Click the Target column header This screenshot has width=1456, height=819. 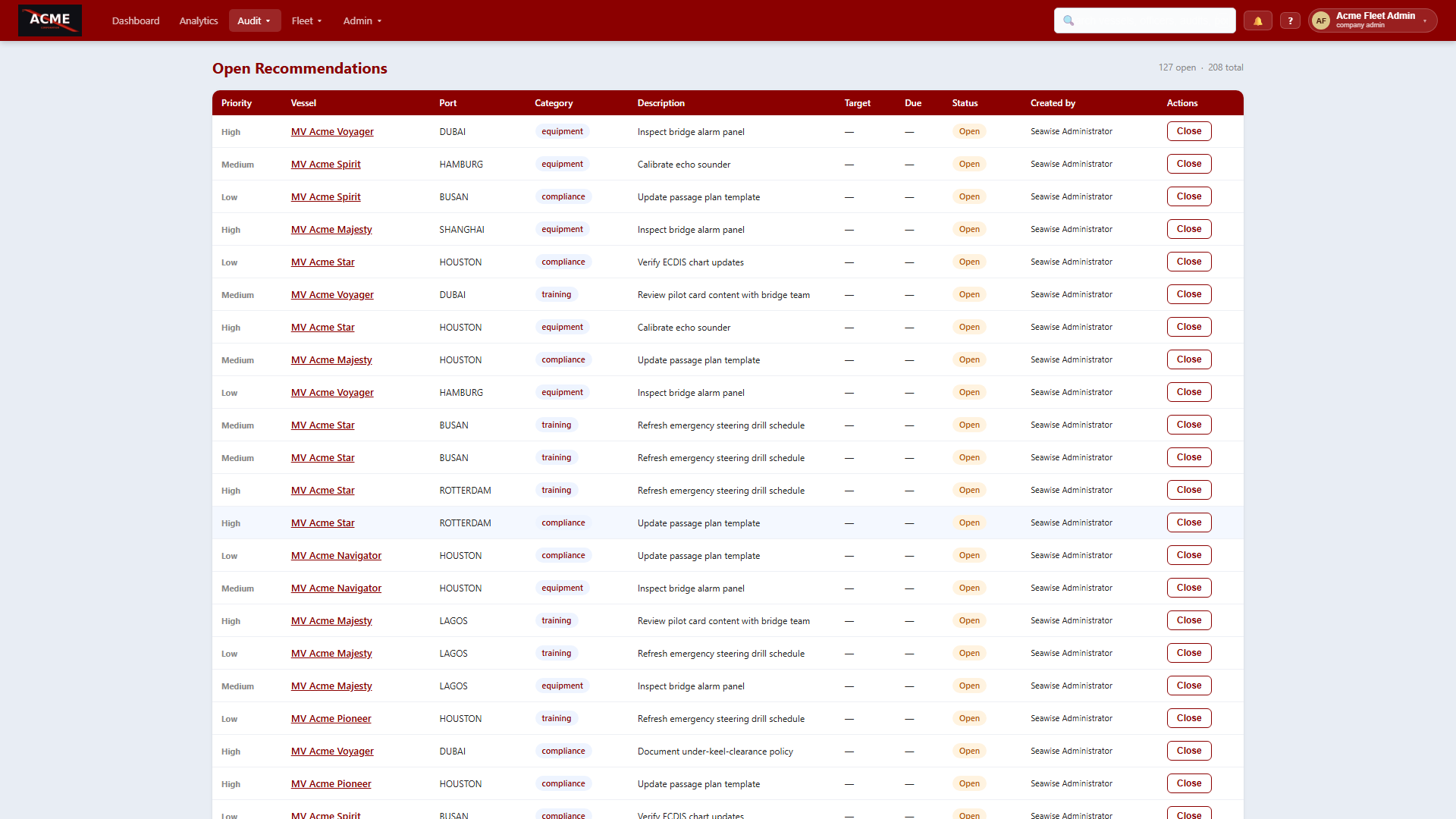858,103
